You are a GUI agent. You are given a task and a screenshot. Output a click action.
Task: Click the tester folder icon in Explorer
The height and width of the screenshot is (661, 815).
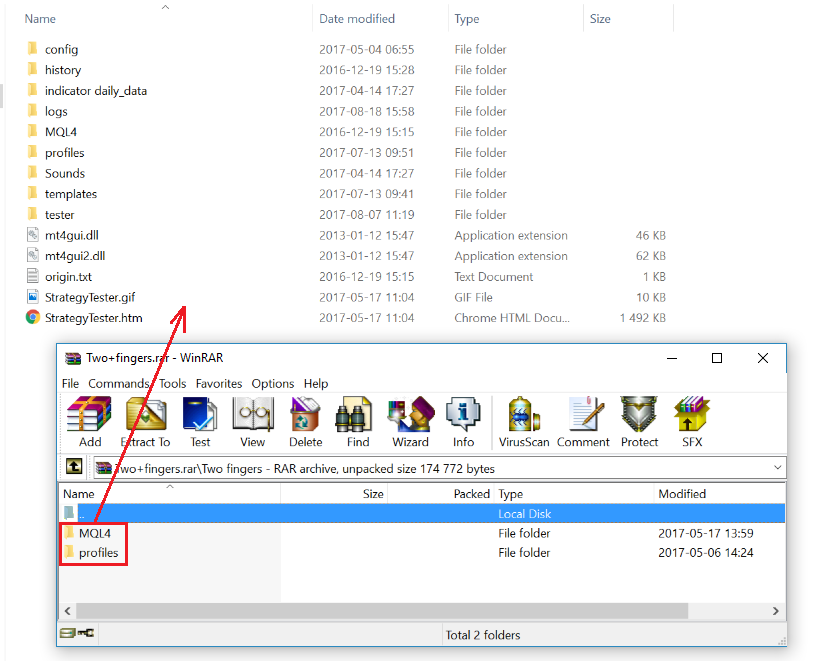[32, 214]
